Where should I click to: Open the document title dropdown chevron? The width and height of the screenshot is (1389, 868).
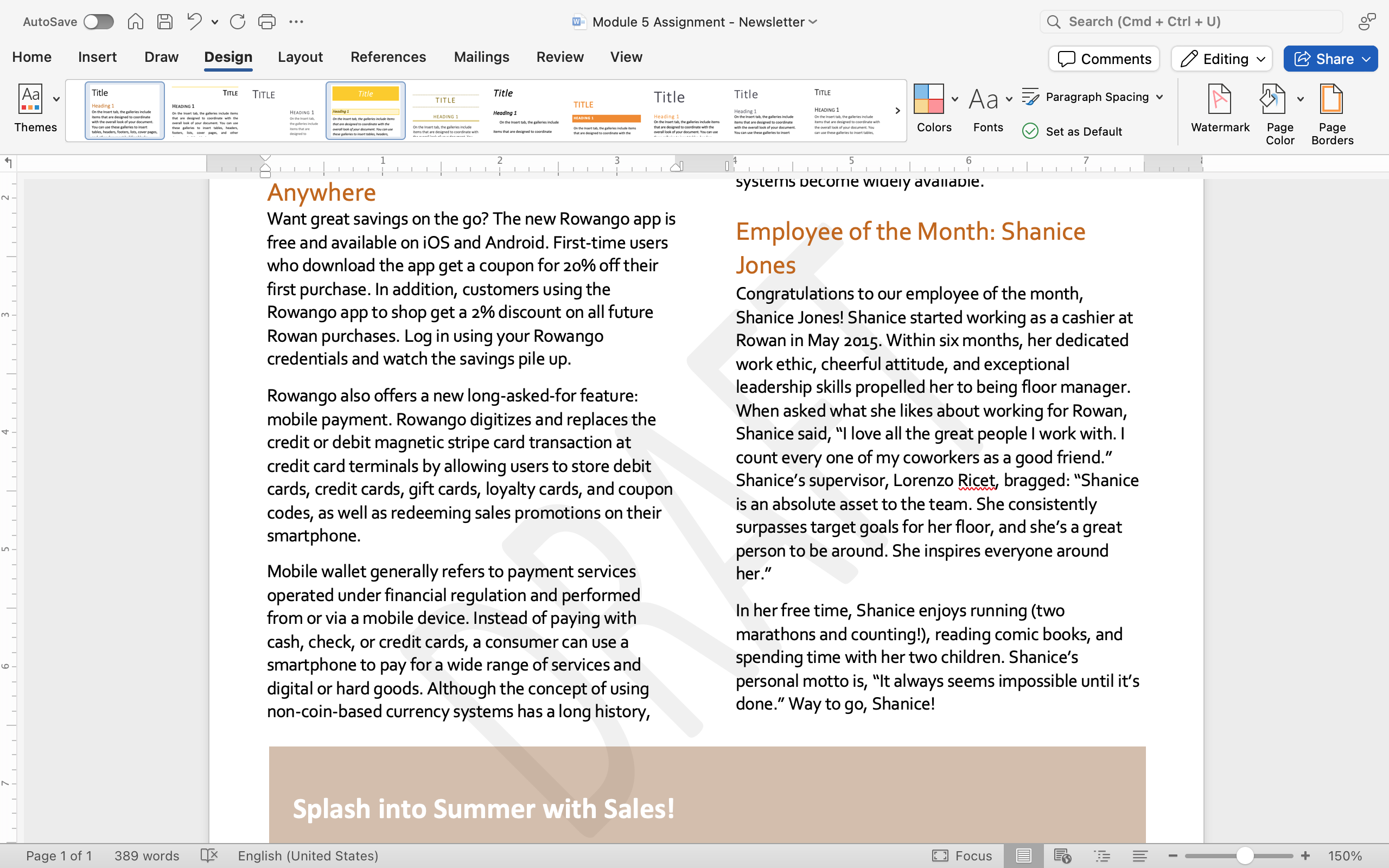pyautogui.click(x=813, y=22)
